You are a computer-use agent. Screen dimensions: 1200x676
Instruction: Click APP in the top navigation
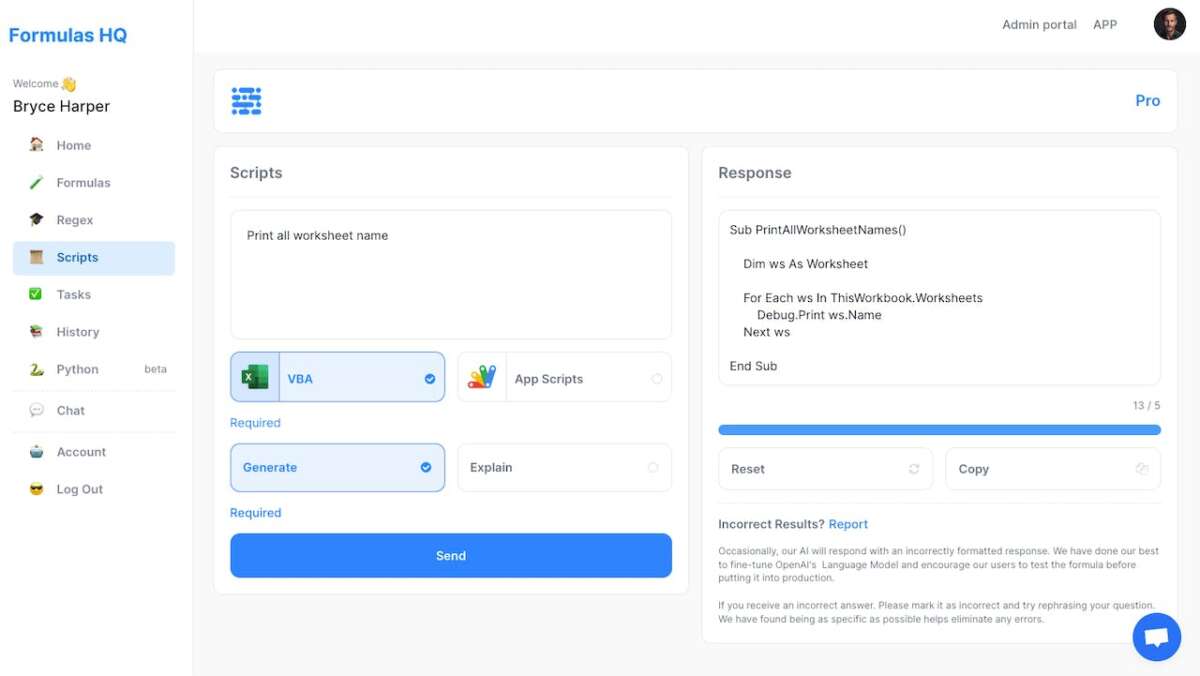[x=1105, y=24]
